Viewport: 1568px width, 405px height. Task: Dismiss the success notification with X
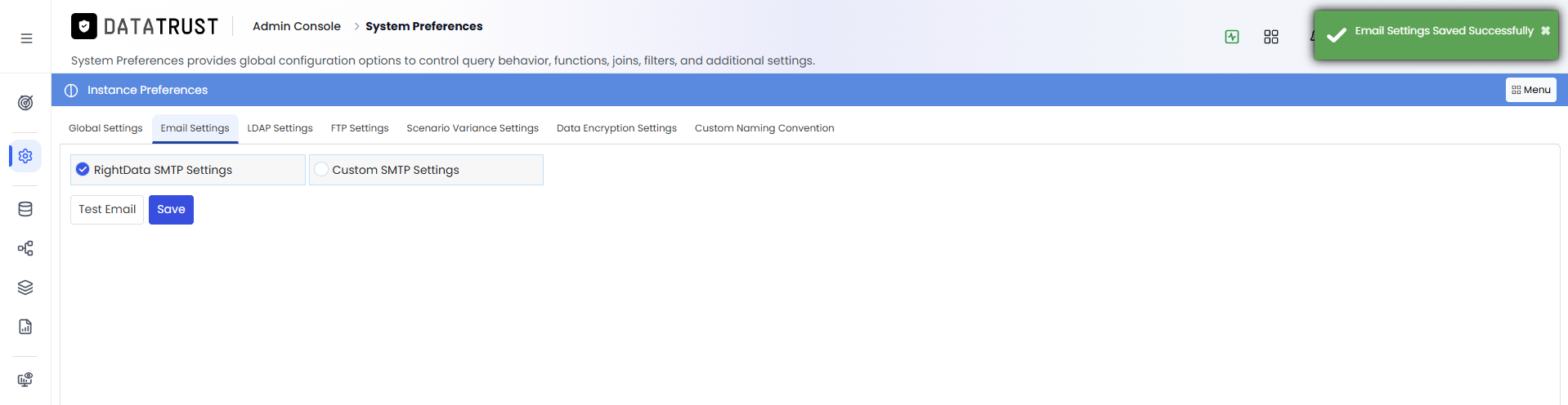(x=1545, y=31)
